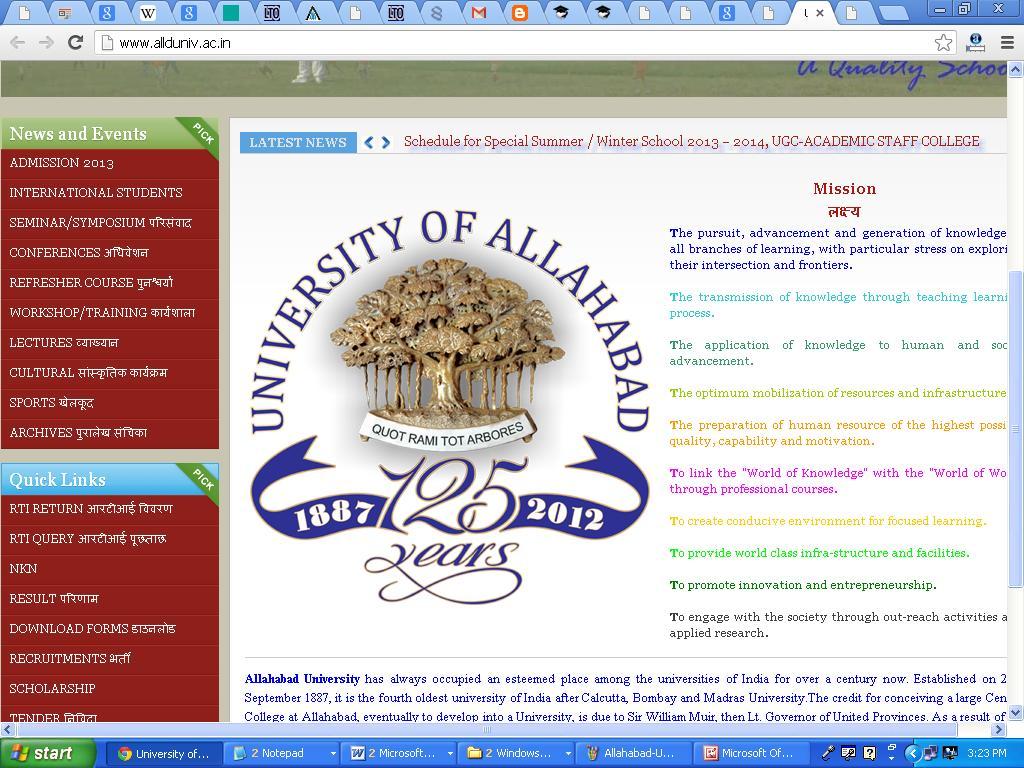The height and width of the screenshot is (768, 1024).
Task: Click the University of Allahabad 125 years logo
Action: [450, 408]
